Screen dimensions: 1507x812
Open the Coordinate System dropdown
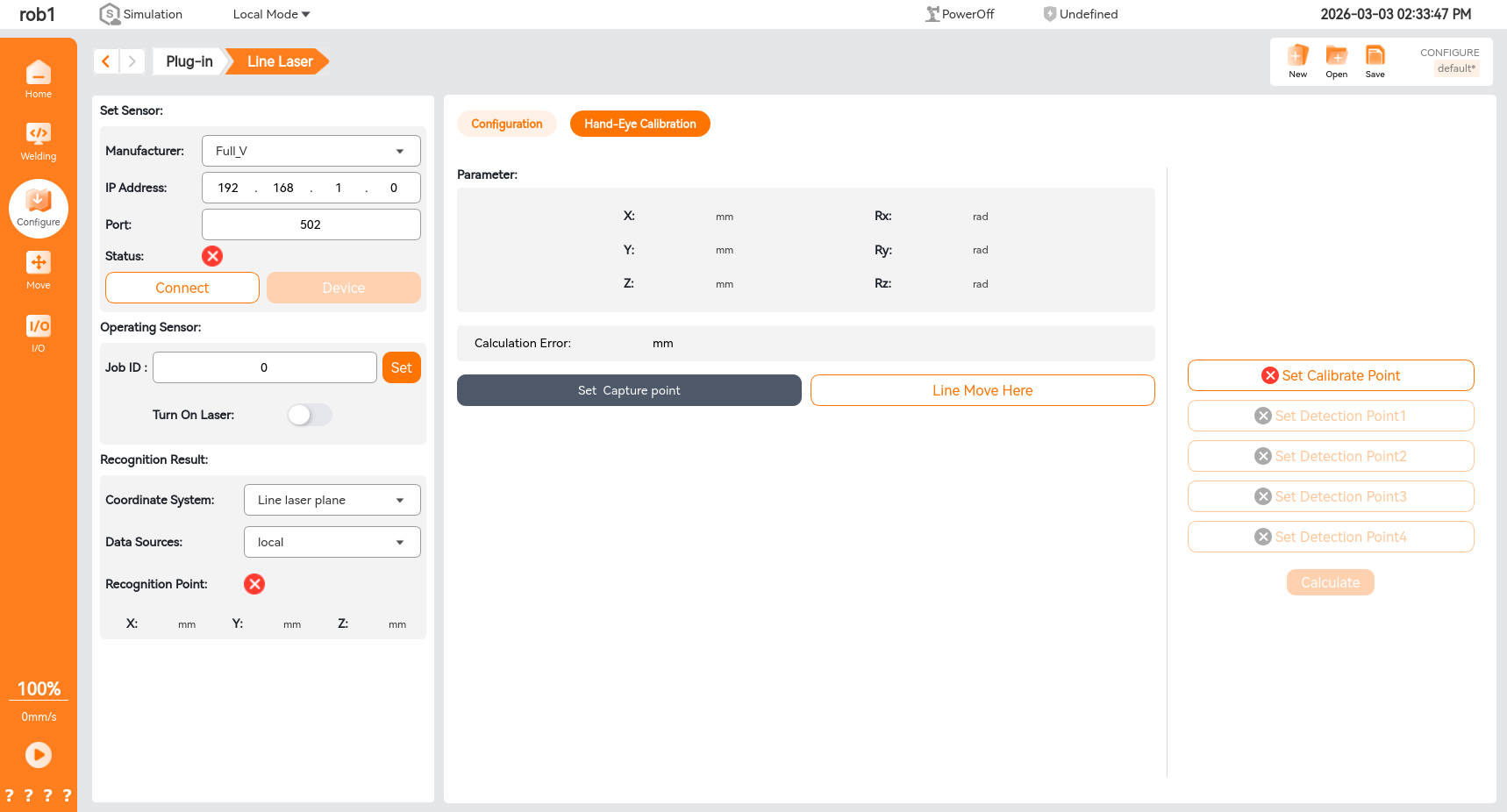(x=332, y=500)
